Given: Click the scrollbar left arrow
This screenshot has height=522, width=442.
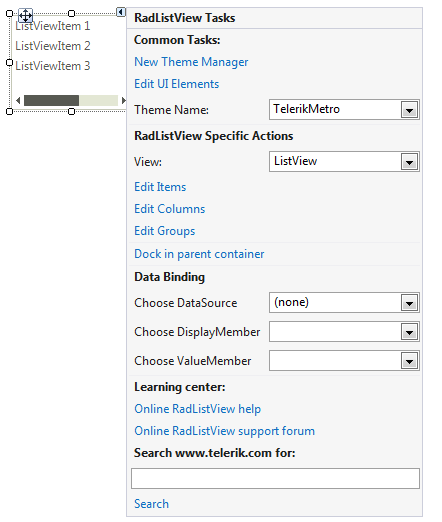Looking at the screenshot, I should (x=18, y=100).
